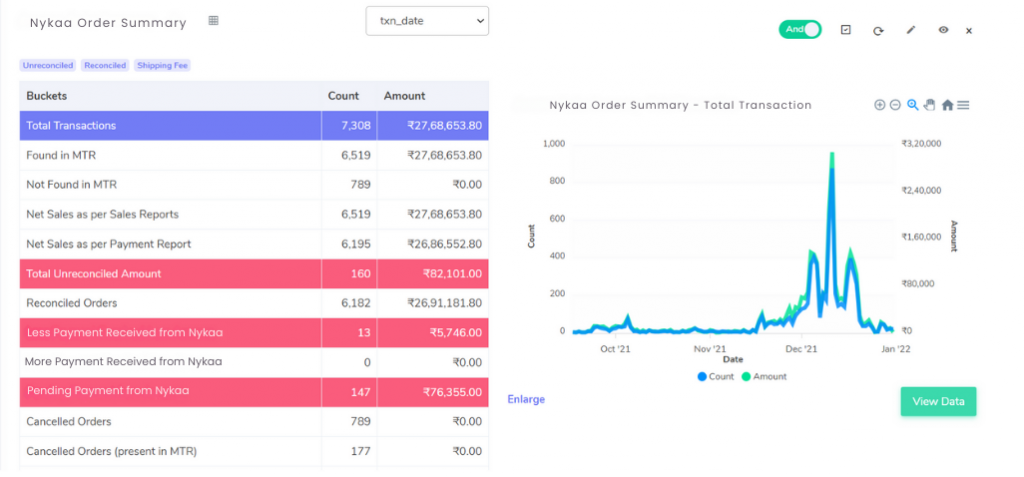Zoom out on the chart
This screenshot has width=1024, height=477.
(895, 105)
